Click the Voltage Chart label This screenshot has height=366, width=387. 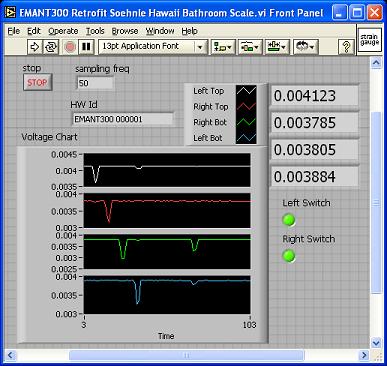(x=49, y=137)
